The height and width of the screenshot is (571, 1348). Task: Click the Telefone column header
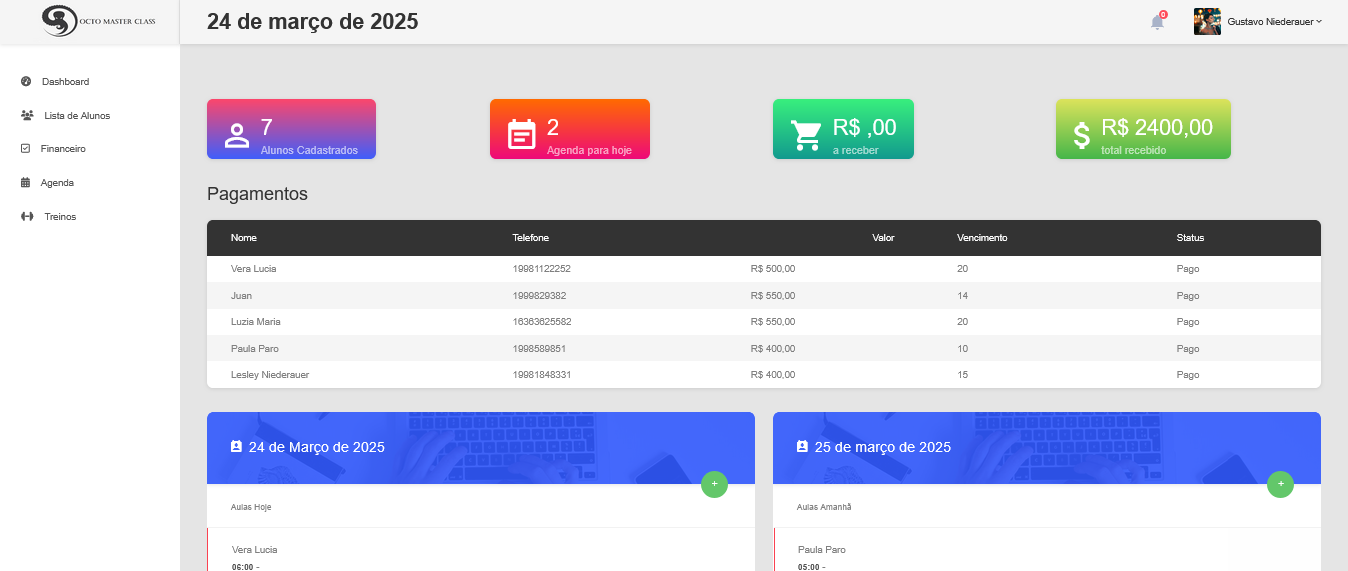pyautogui.click(x=531, y=238)
